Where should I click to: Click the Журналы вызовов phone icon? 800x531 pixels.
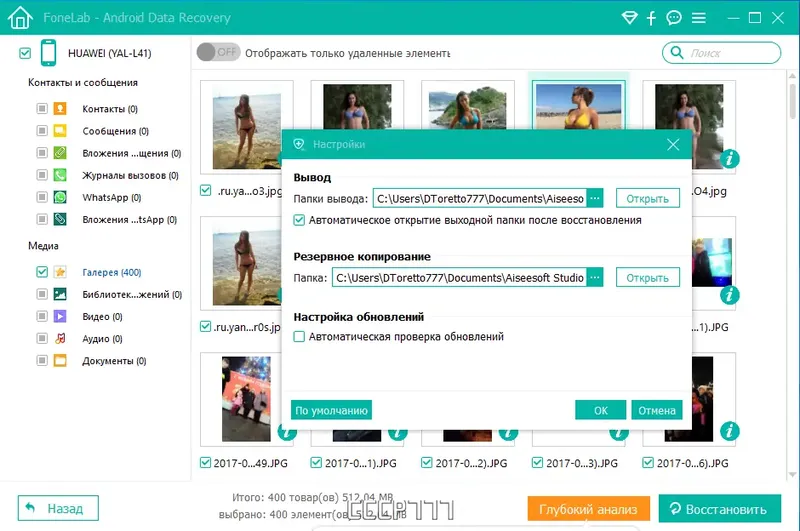tap(60, 175)
